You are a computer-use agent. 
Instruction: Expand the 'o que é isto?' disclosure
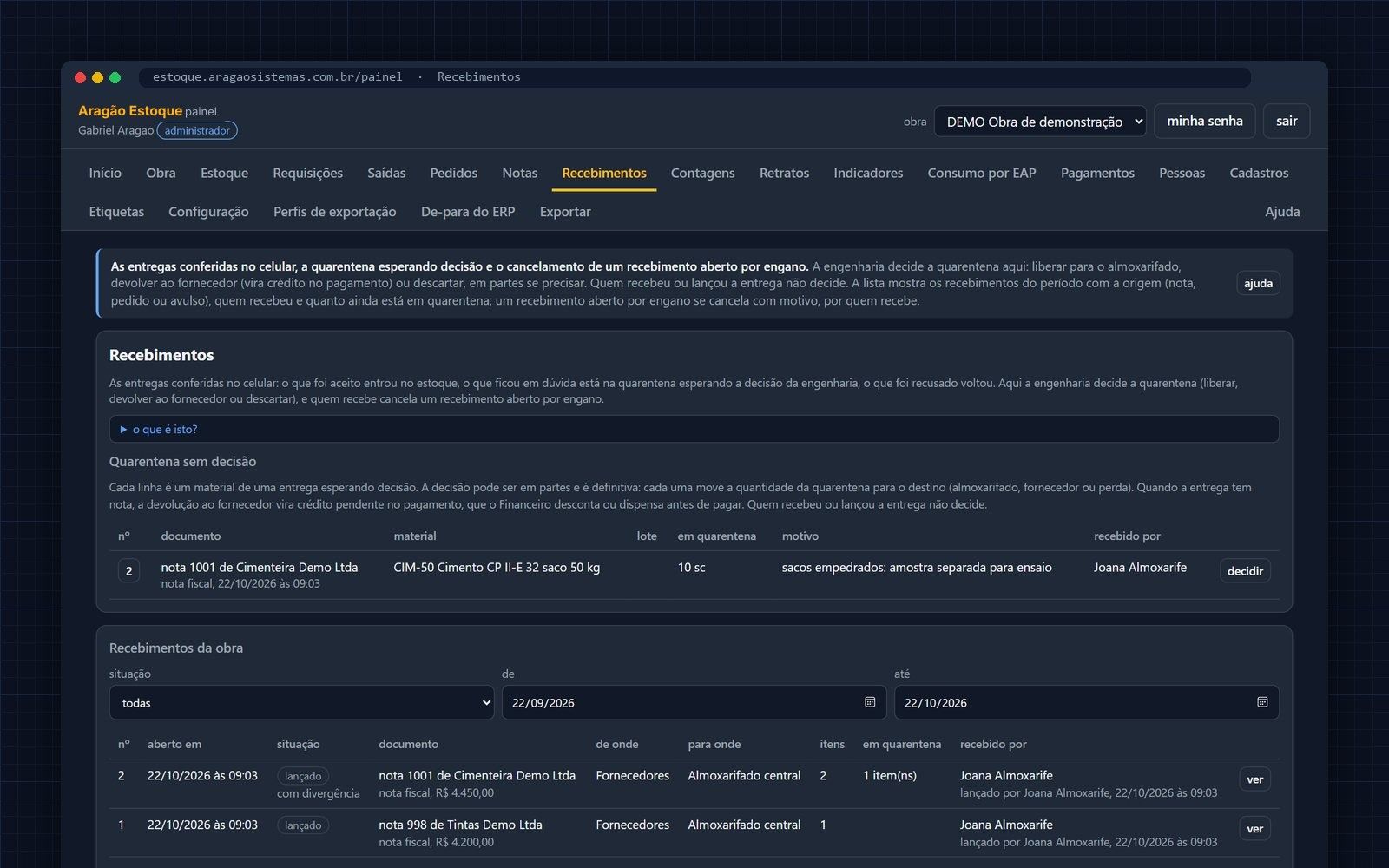click(x=694, y=429)
